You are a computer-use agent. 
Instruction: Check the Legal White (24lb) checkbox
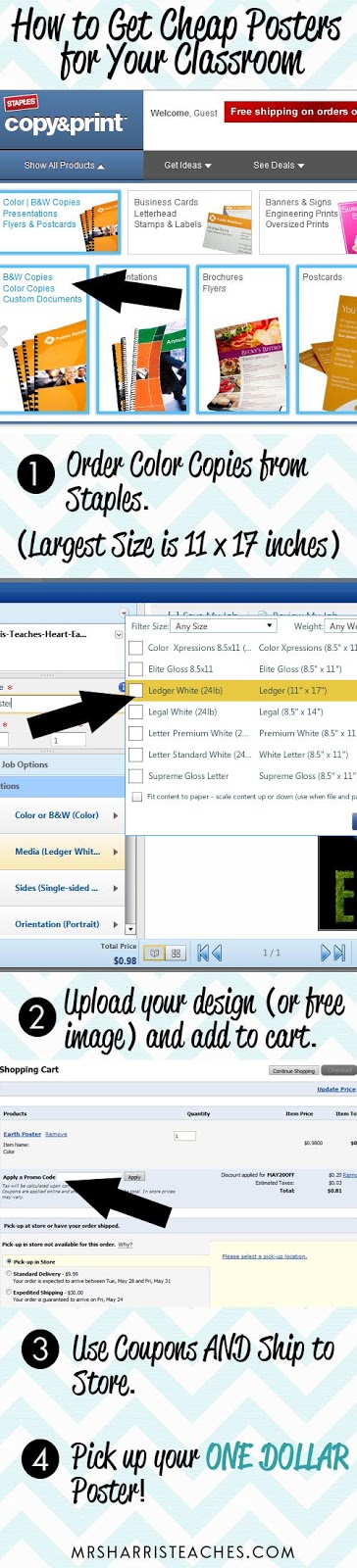click(x=136, y=712)
